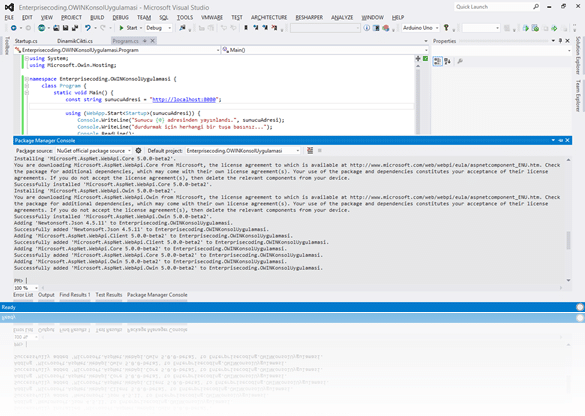Viewport: 585px width, 416px height.
Task: Open the RESHARPER menu
Action: click(x=309, y=18)
